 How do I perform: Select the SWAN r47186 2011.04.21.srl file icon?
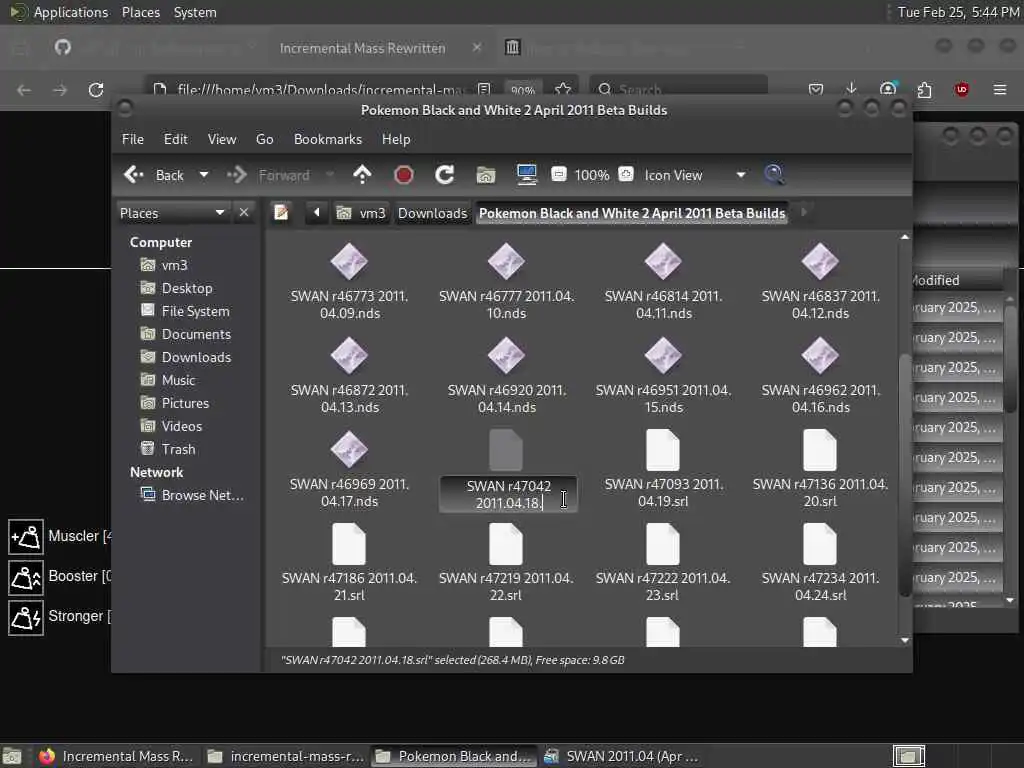[349, 544]
